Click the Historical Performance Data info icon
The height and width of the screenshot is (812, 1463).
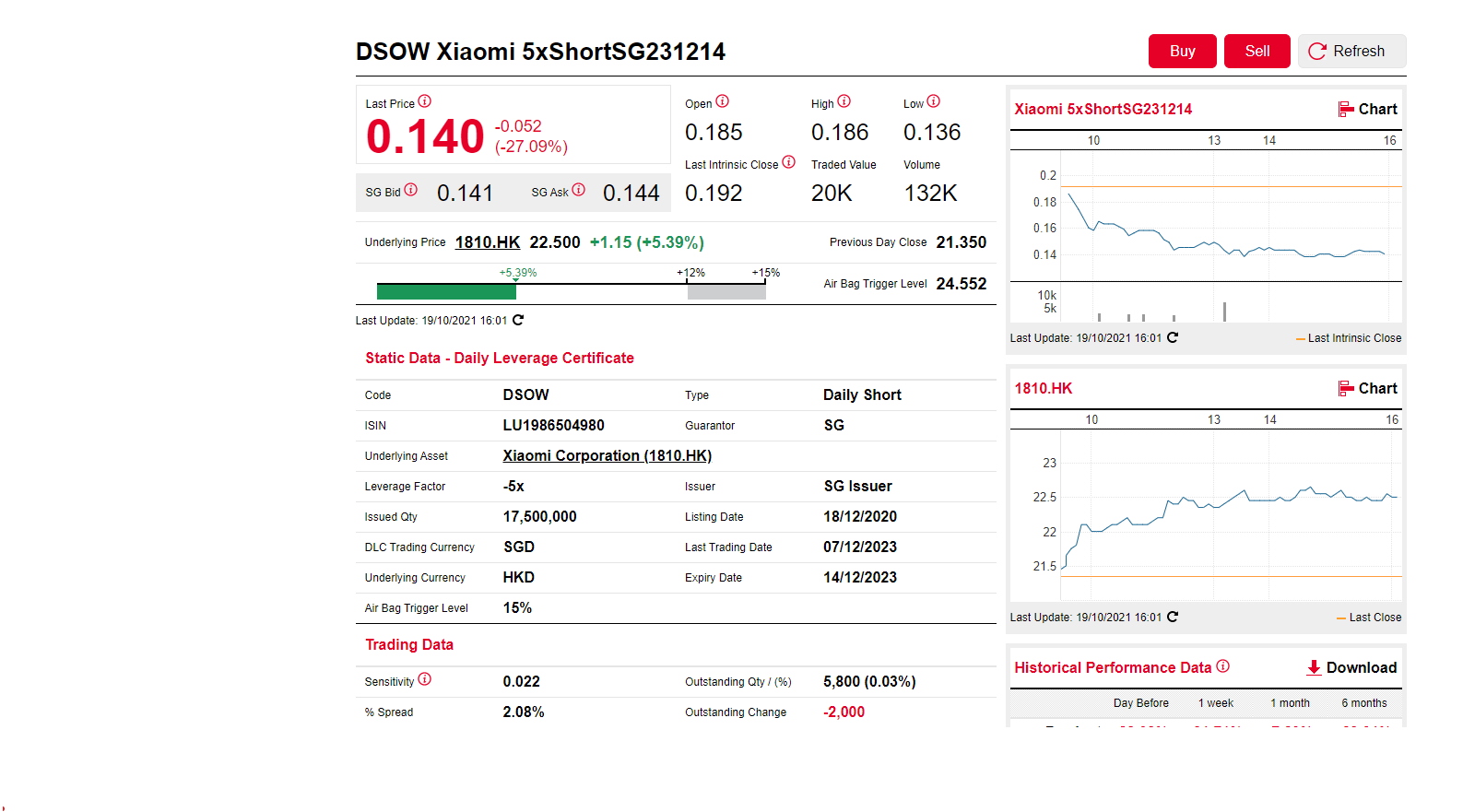(x=1223, y=666)
